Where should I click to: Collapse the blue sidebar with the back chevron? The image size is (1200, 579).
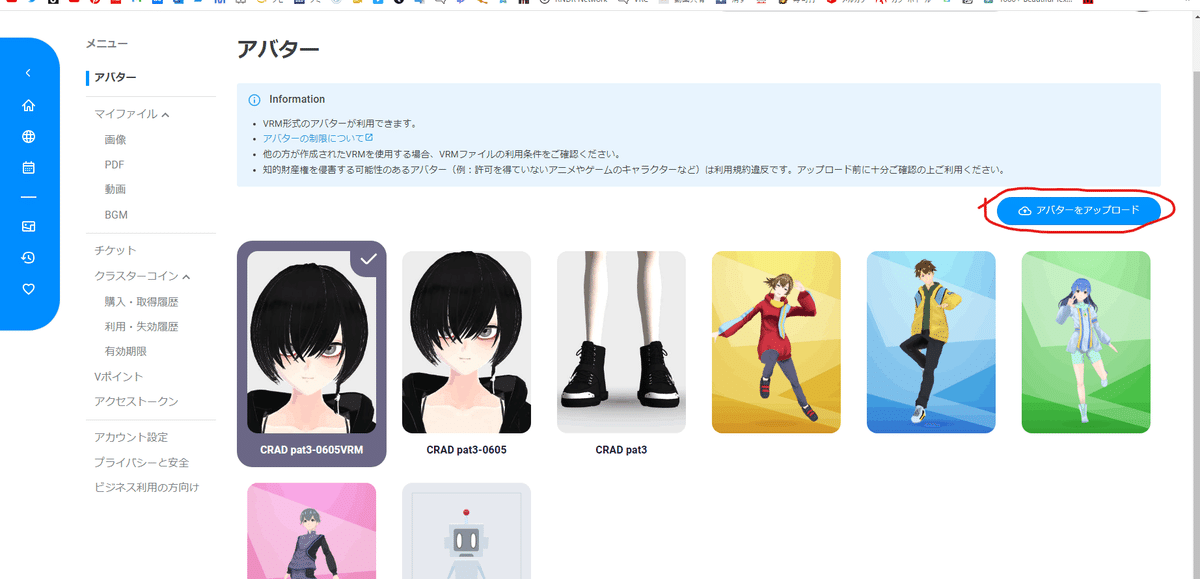point(28,73)
